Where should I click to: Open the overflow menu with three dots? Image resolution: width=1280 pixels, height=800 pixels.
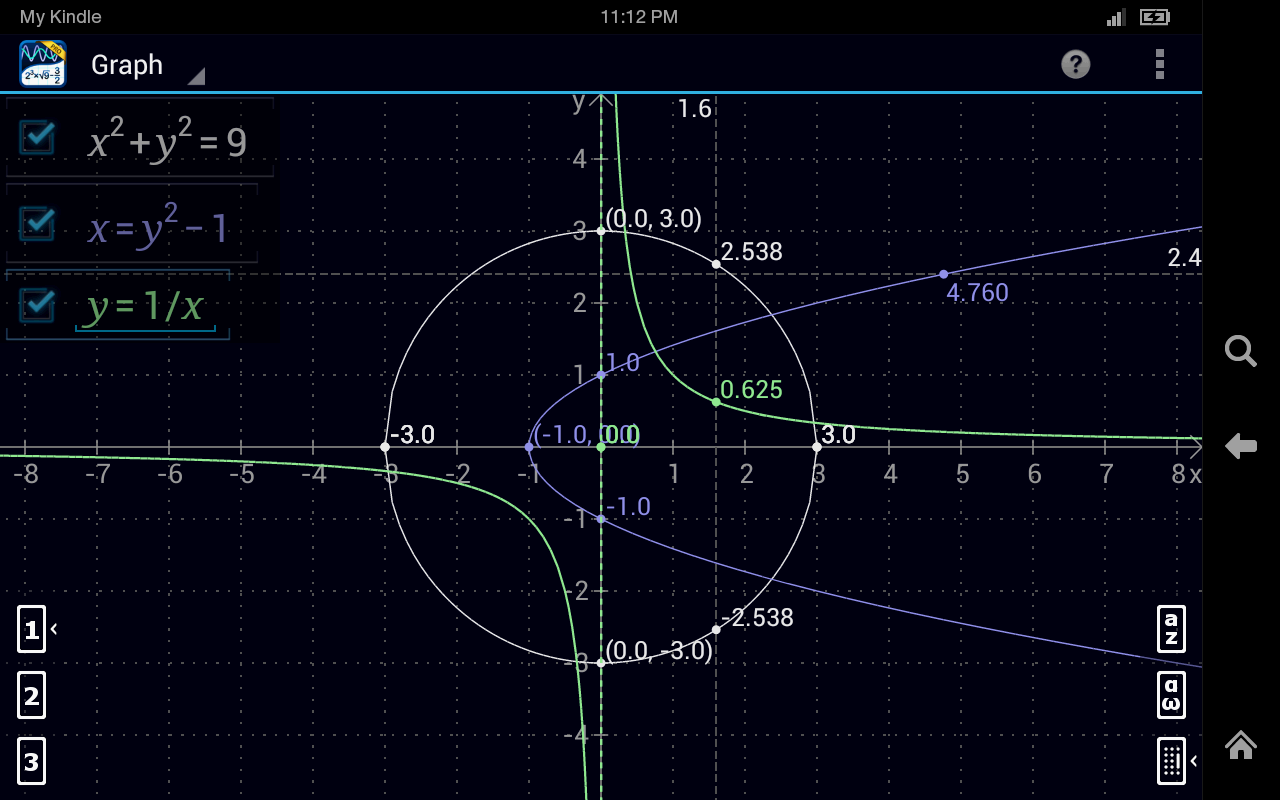coord(1159,64)
